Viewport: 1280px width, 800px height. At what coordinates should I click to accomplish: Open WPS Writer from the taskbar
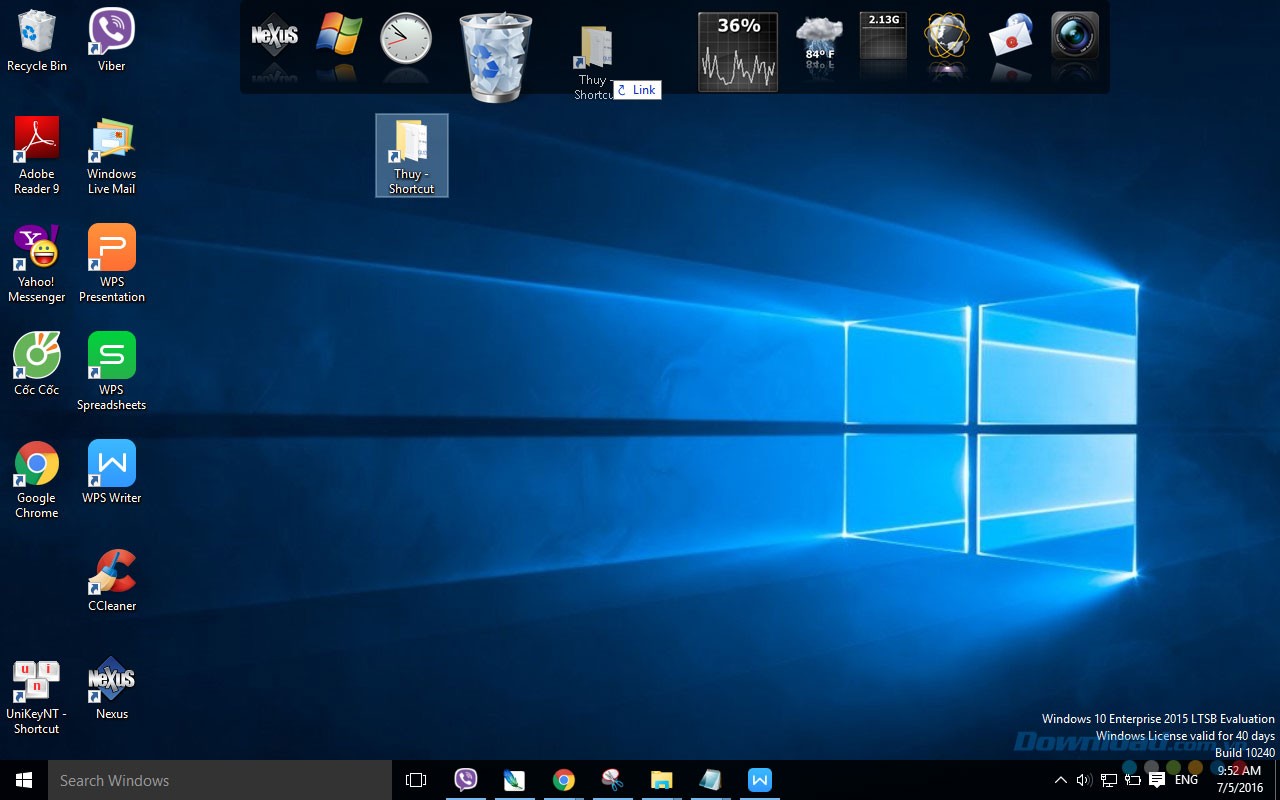[759, 780]
